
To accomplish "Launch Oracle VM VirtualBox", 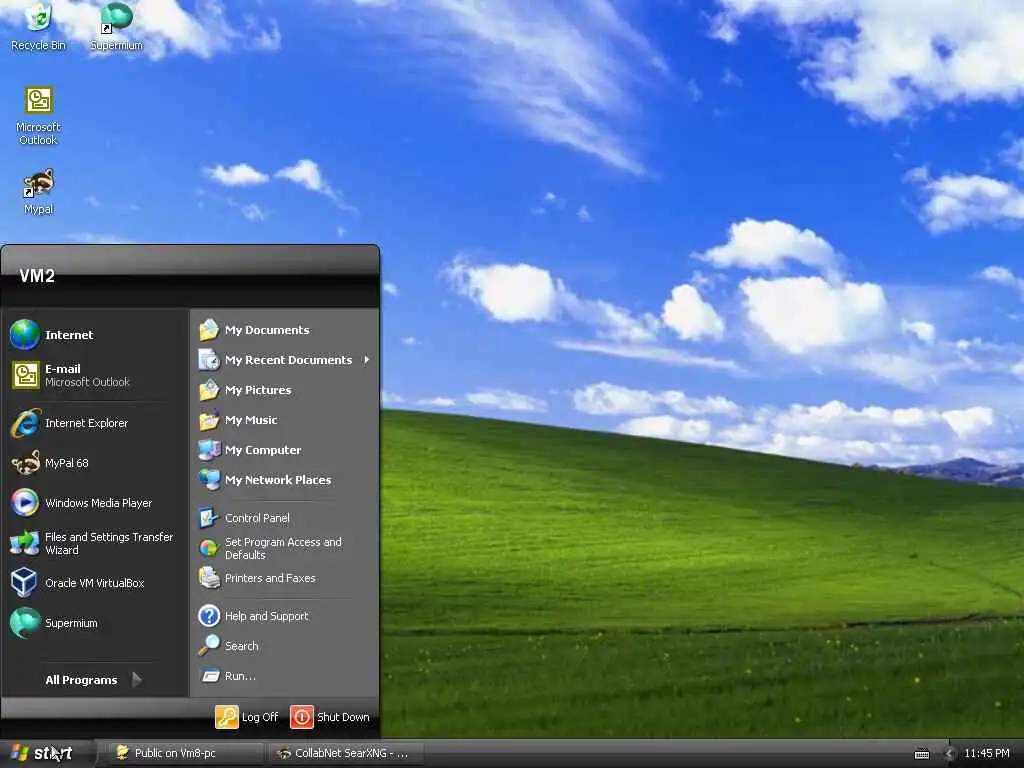I will pos(95,583).
